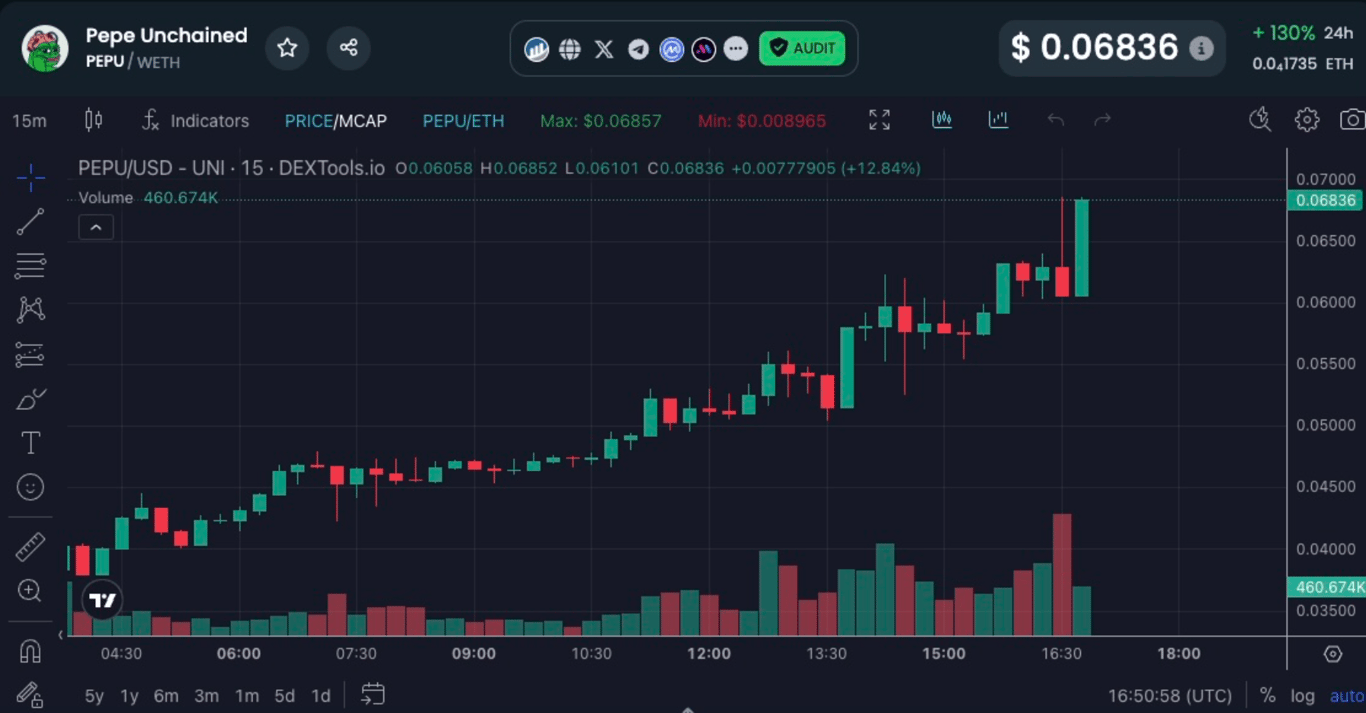Select the crosshair cursor tool
1366x713 pixels.
[30, 178]
